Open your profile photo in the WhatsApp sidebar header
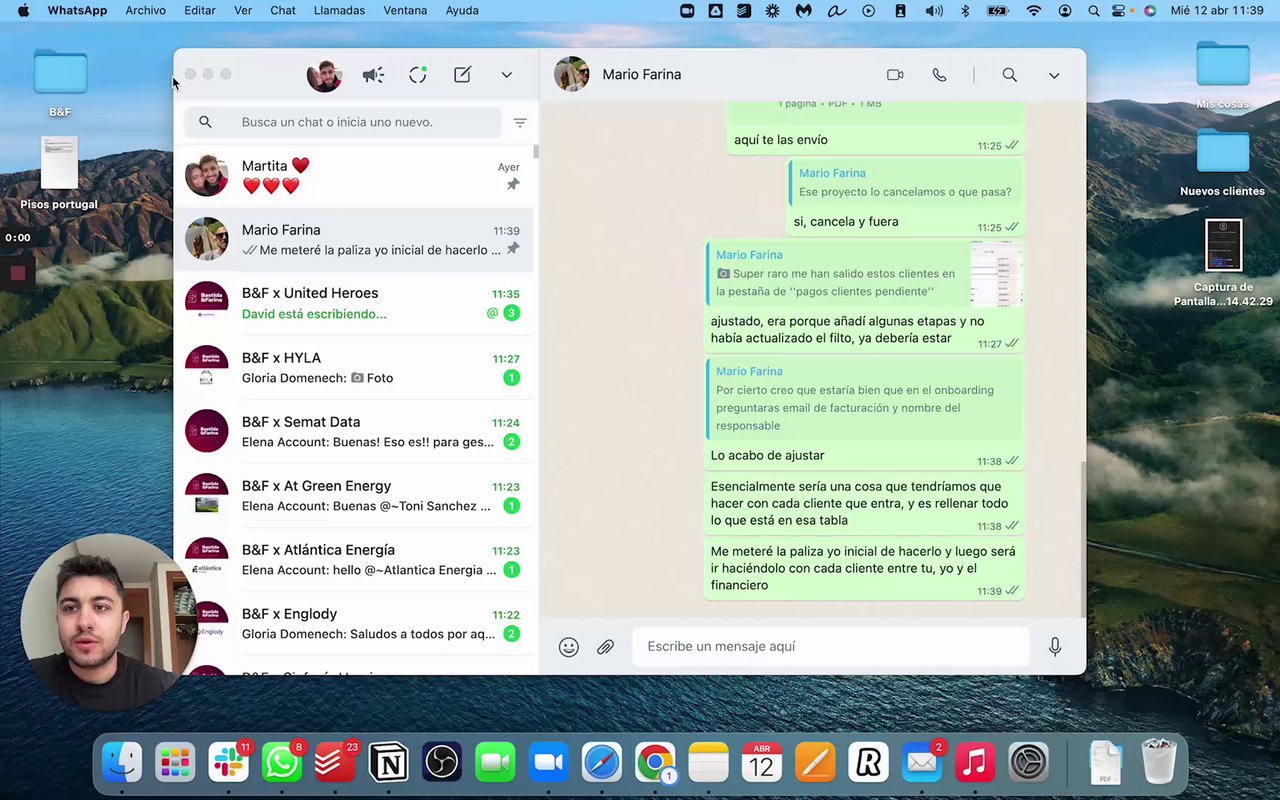Screen dimensions: 1280x800 coord(324,75)
